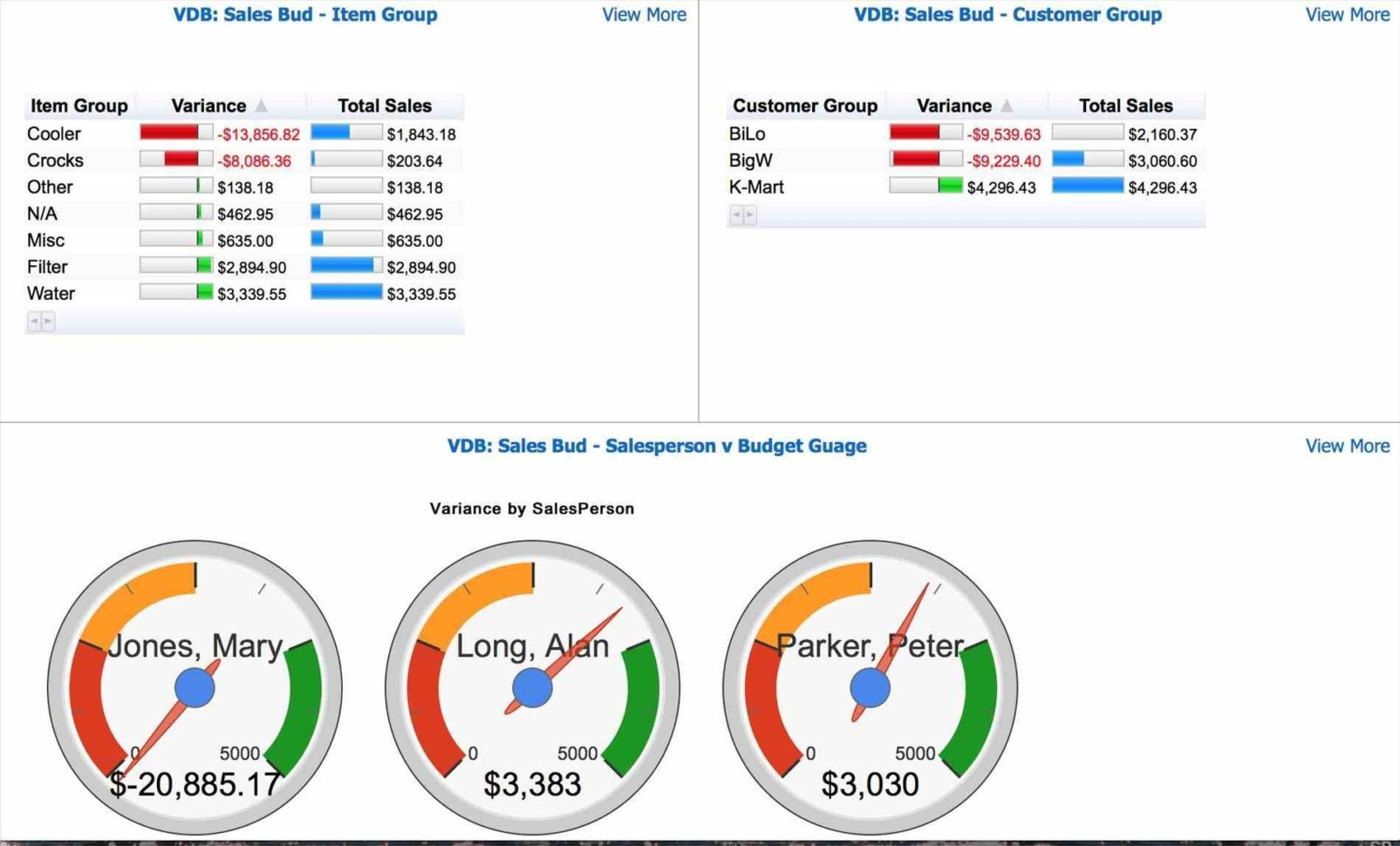Select the Filter item group row
This screenshot has height=846, width=1400.
coord(244,267)
